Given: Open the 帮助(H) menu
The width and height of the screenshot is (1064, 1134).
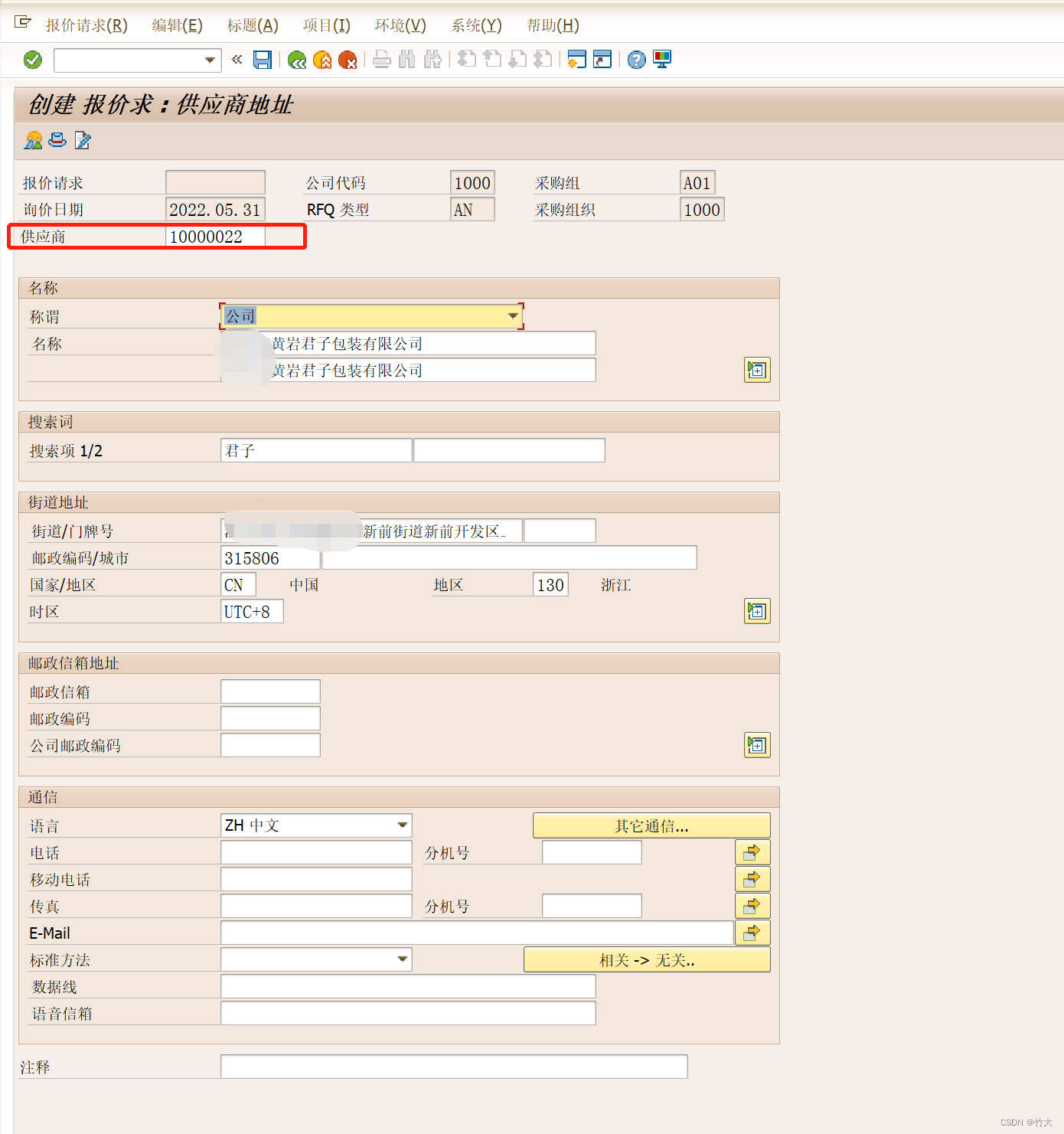Looking at the screenshot, I should (x=553, y=25).
